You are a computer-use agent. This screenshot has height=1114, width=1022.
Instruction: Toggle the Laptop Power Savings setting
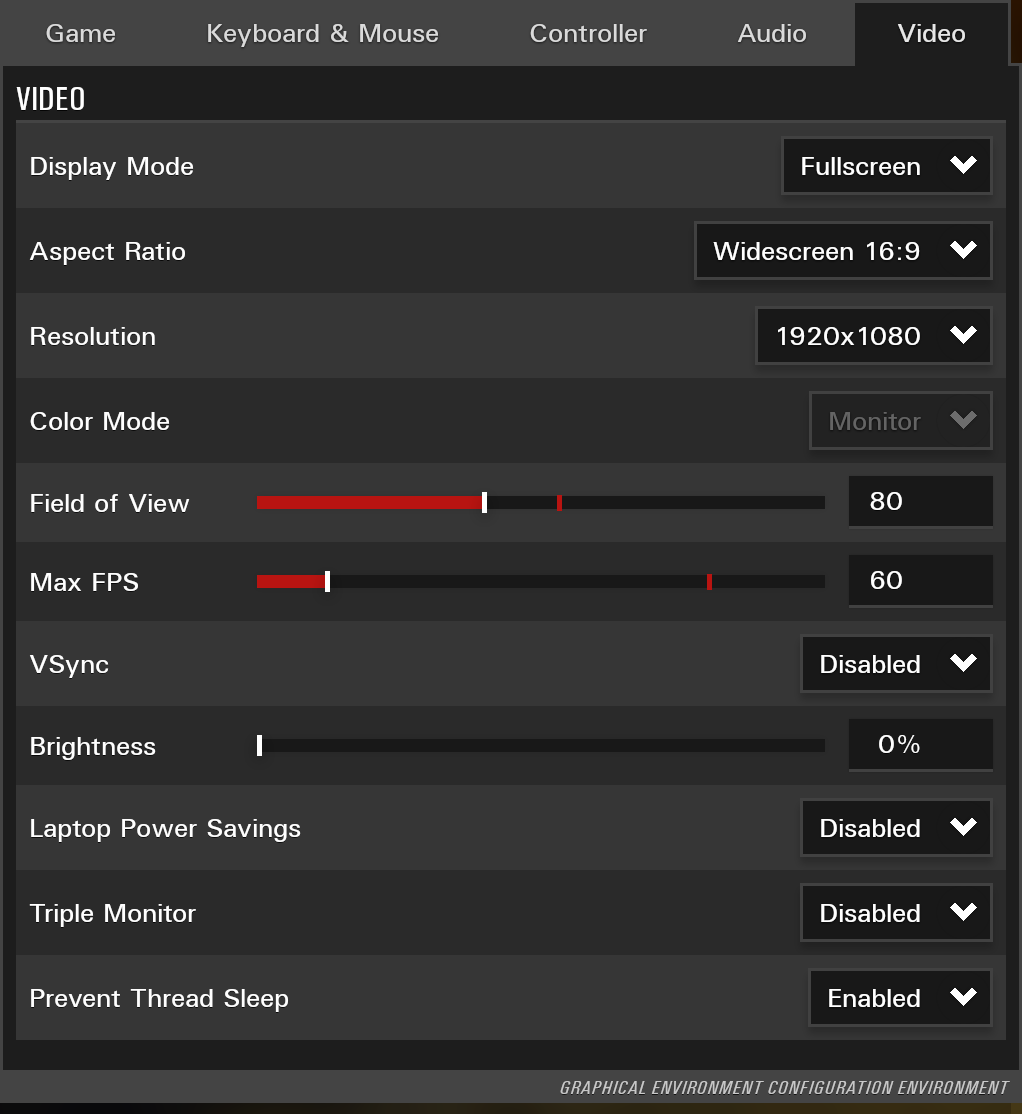895,828
